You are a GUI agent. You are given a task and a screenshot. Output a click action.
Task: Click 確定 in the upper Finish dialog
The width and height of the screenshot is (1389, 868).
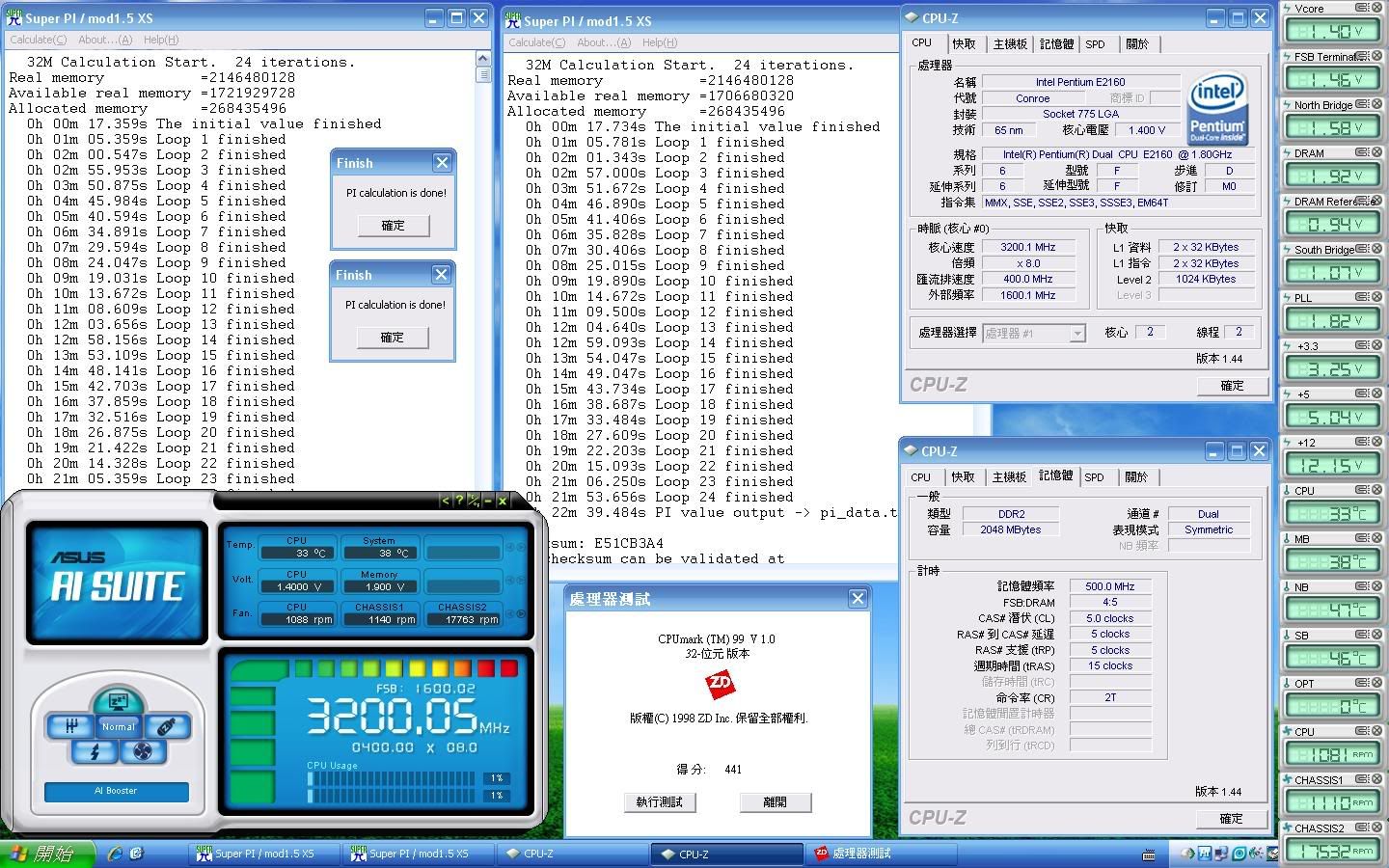pos(393,225)
